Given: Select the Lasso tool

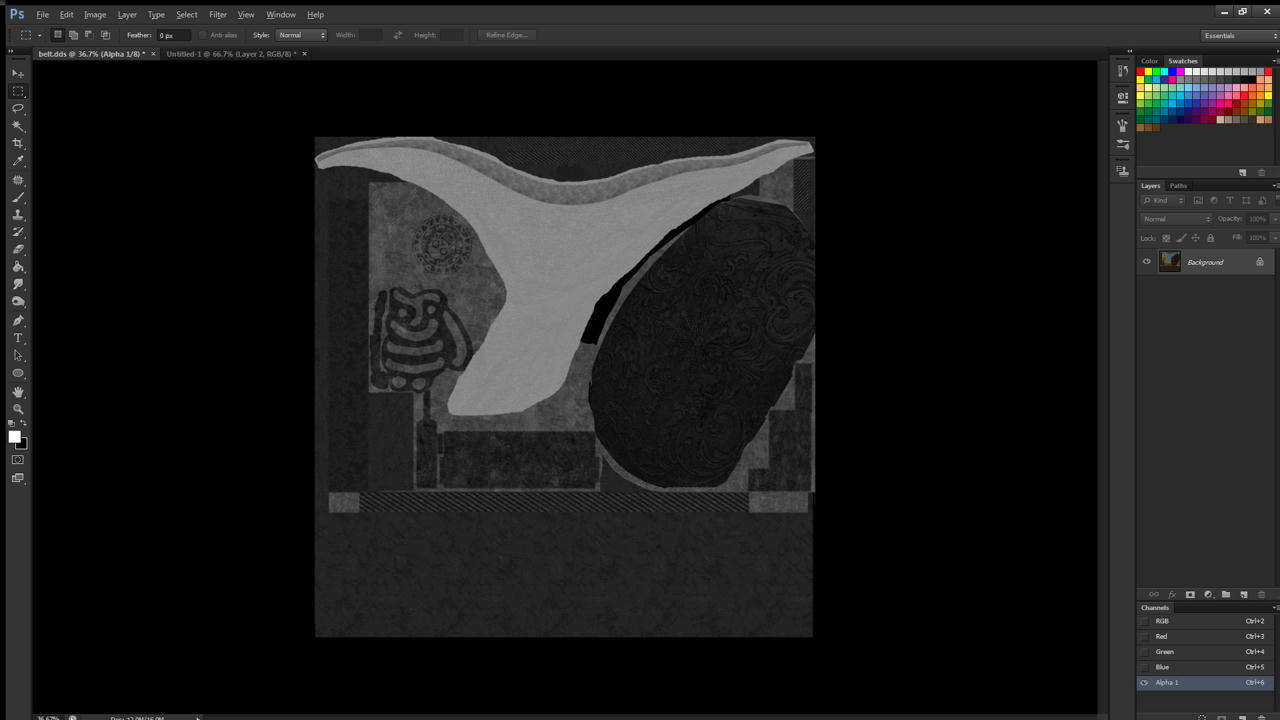Looking at the screenshot, I should (x=18, y=108).
